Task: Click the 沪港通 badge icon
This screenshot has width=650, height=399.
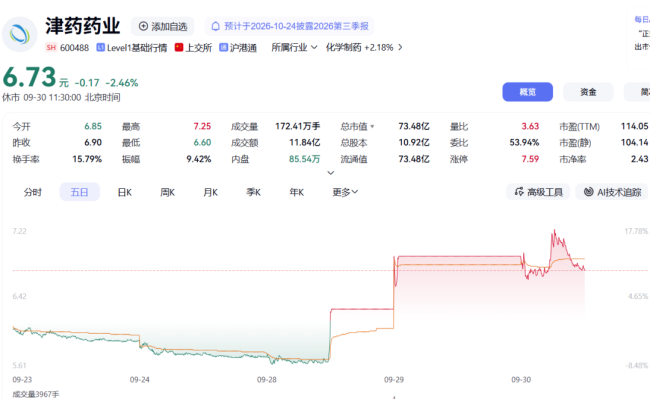Action: [x=223, y=48]
